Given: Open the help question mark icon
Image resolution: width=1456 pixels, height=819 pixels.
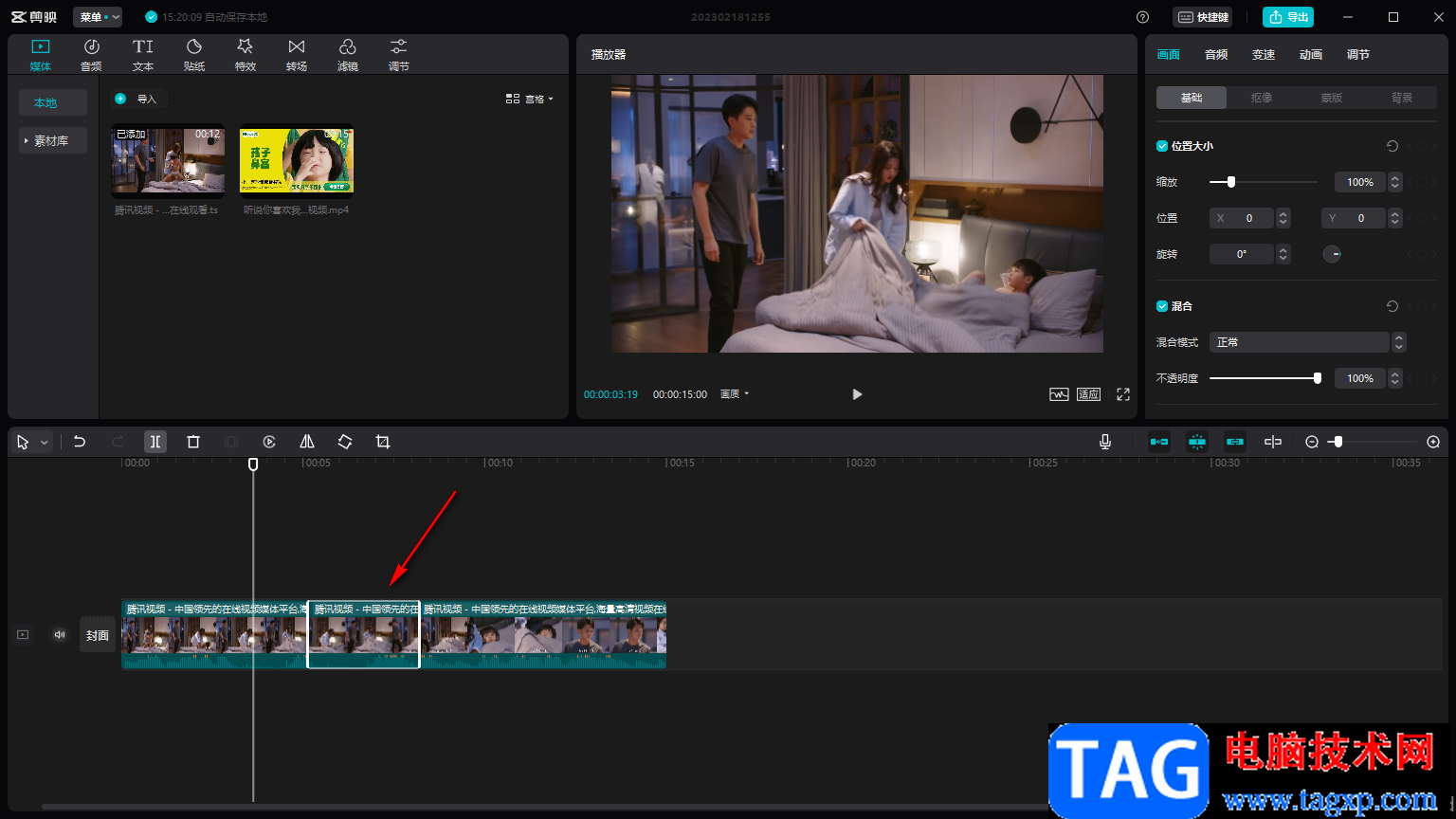Looking at the screenshot, I should (x=1142, y=17).
